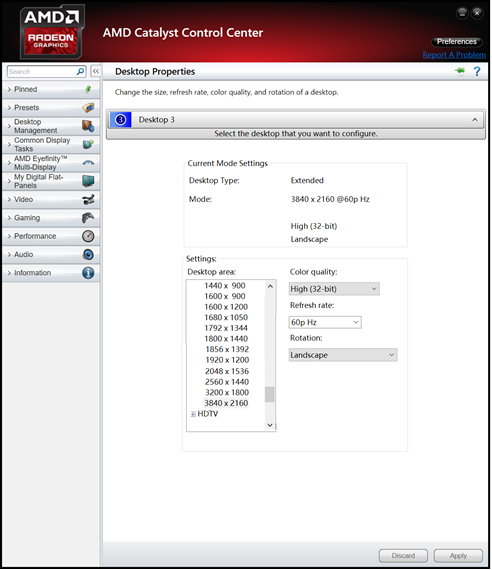
Task: Click the Common Display Tasks icon
Action: pyautogui.click(x=88, y=144)
